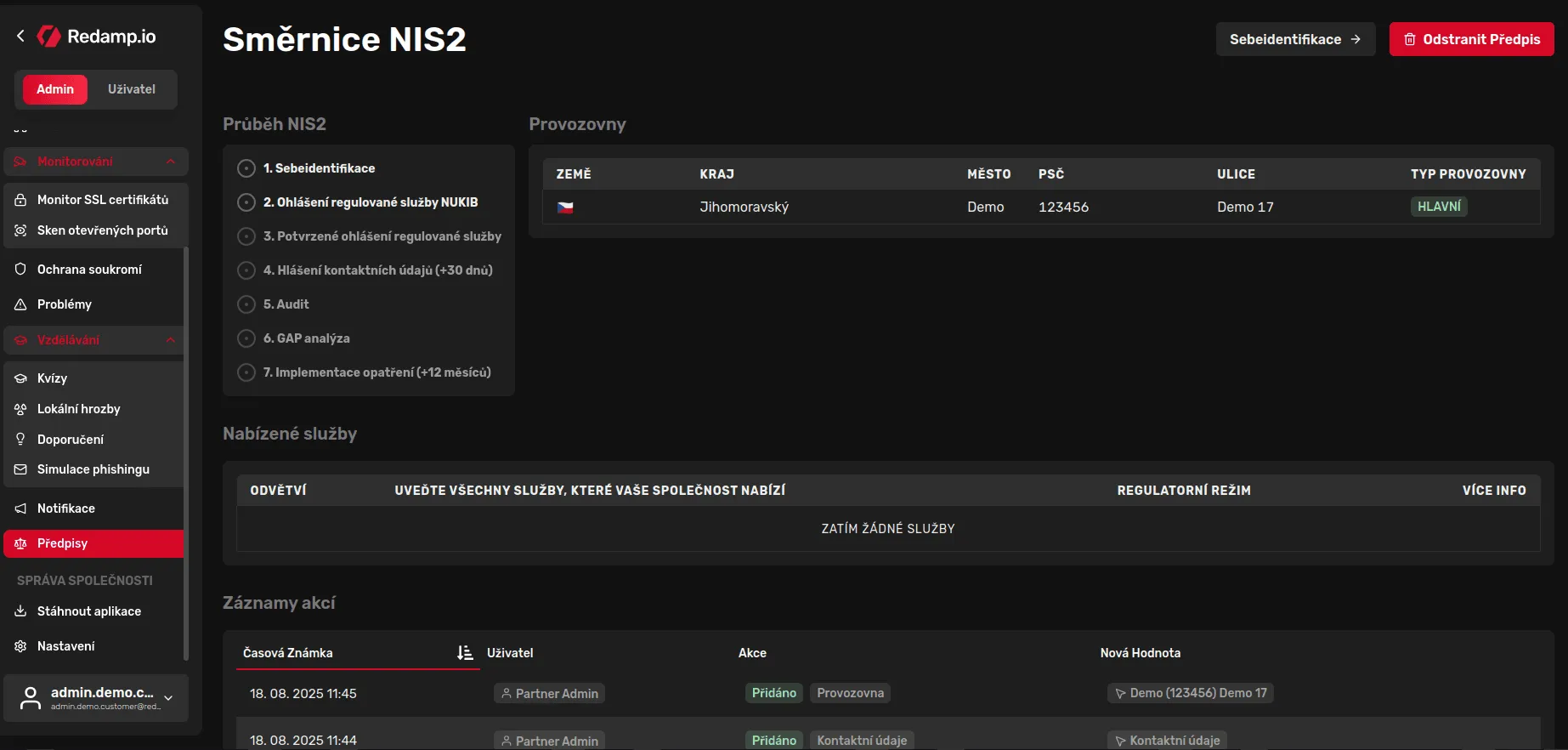This screenshot has width=1568, height=750.
Task: Click the lock icon for Monitor SSL certifikátů
Action: tap(20, 200)
